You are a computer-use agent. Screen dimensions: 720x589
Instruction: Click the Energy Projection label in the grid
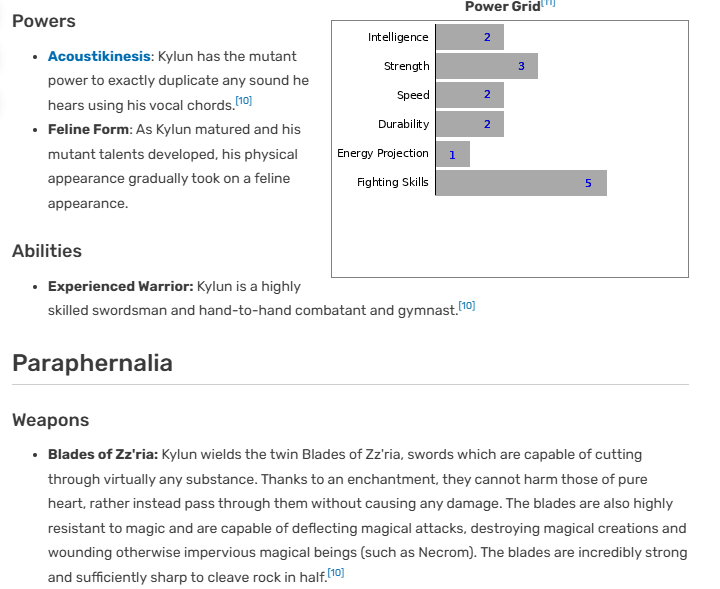point(382,153)
